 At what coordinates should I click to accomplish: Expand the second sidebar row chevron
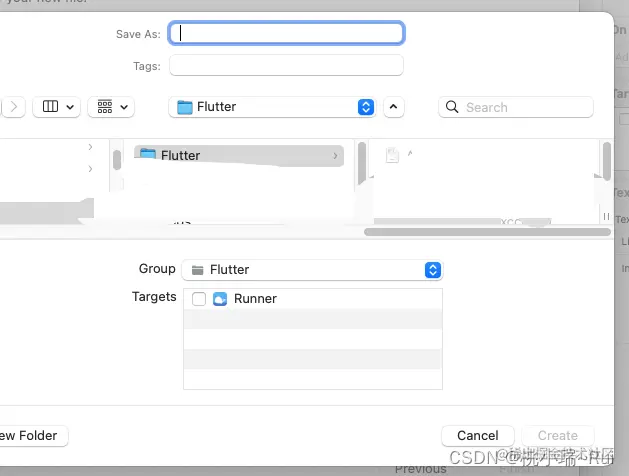(90, 168)
